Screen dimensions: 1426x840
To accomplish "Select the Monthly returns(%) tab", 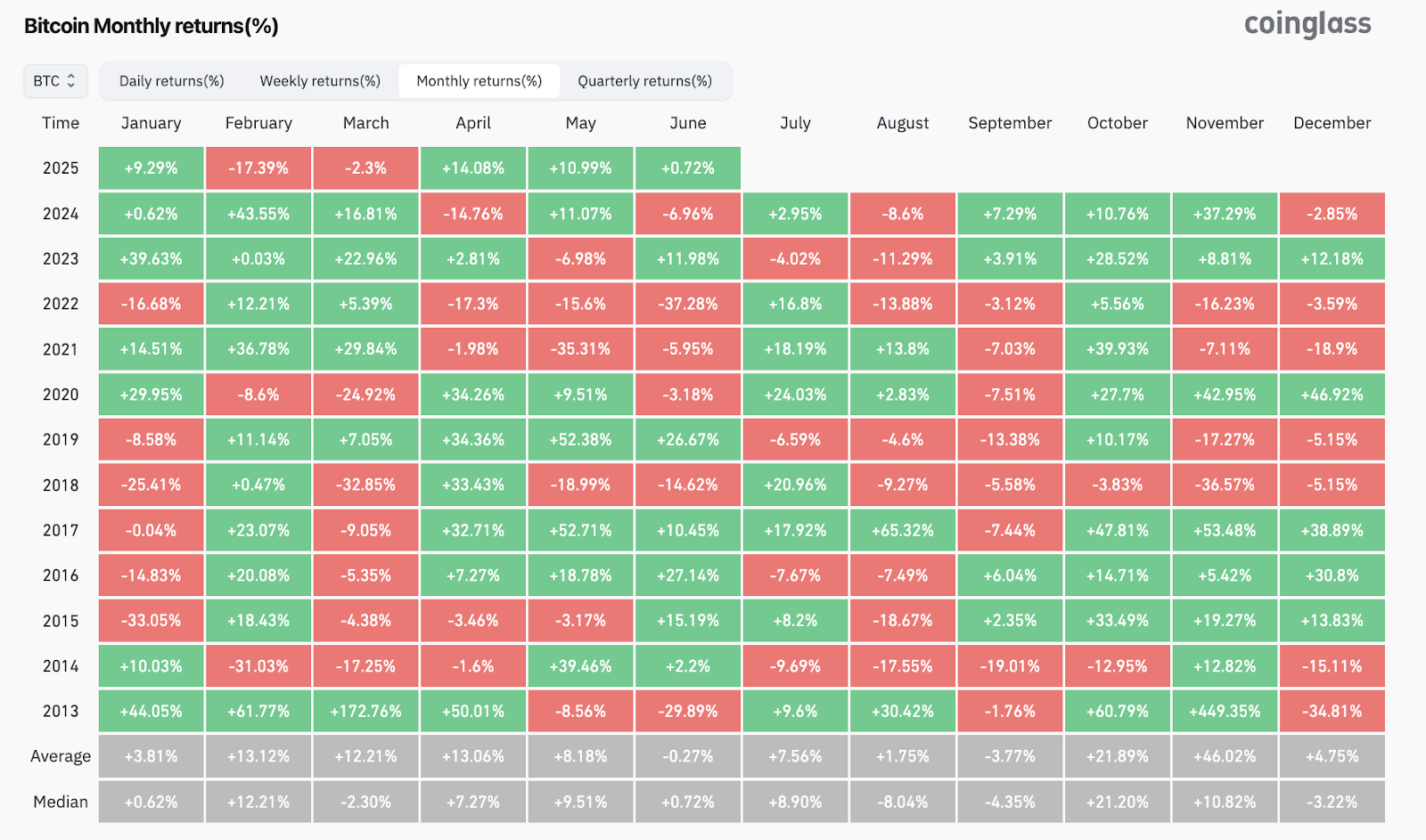I will click(479, 81).
